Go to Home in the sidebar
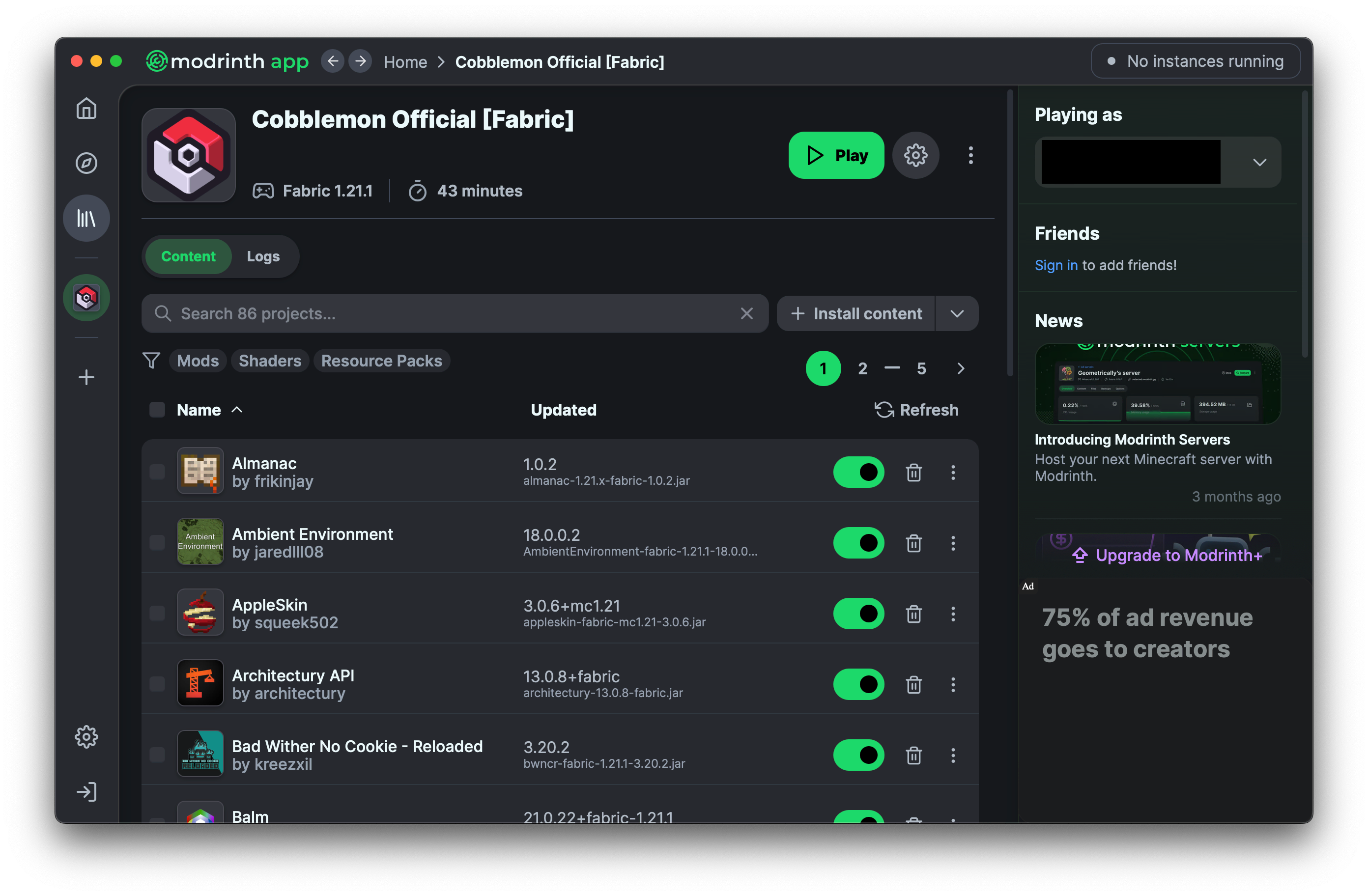This screenshot has width=1368, height=896. coord(86,108)
